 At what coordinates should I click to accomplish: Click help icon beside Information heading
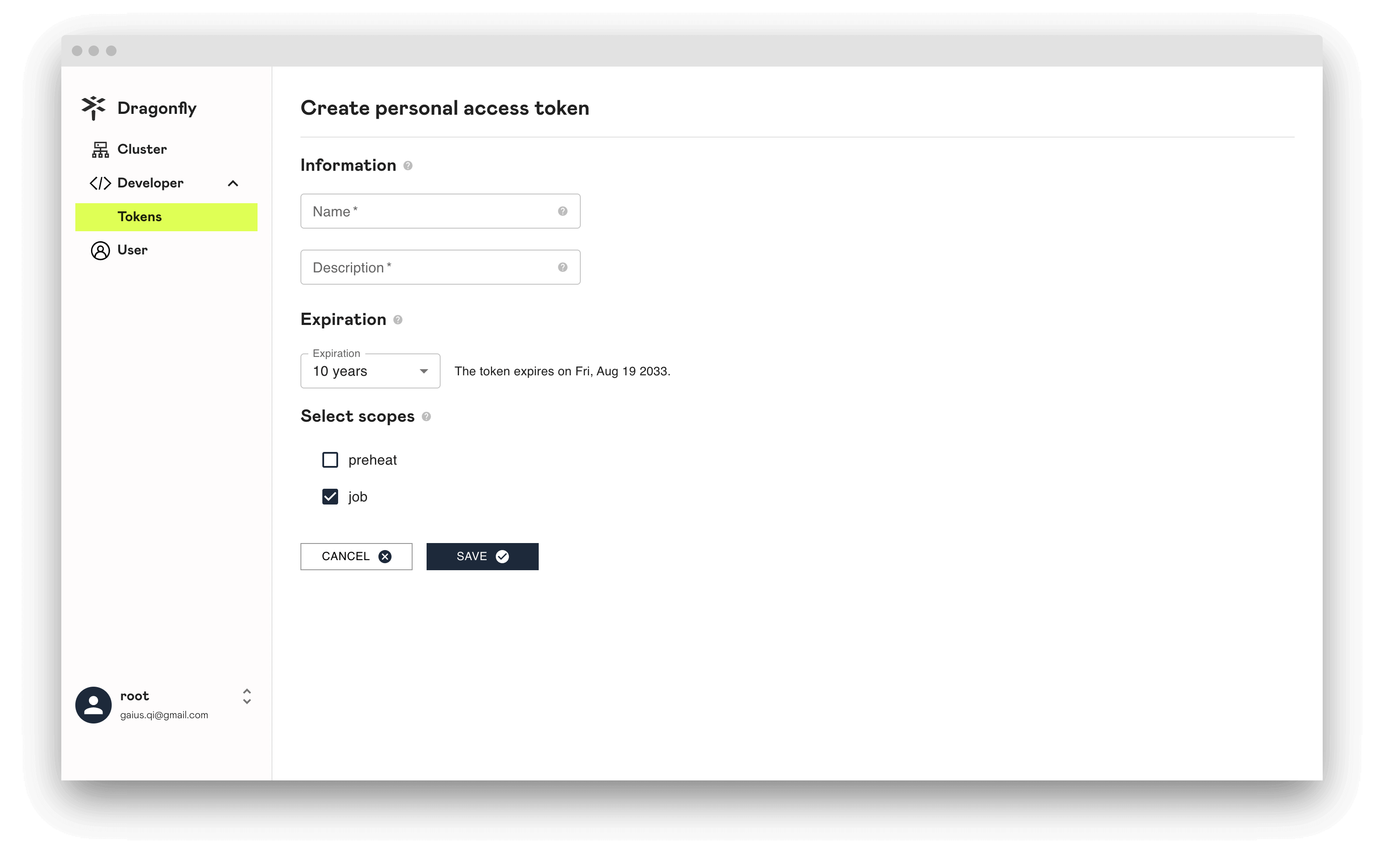(x=408, y=166)
